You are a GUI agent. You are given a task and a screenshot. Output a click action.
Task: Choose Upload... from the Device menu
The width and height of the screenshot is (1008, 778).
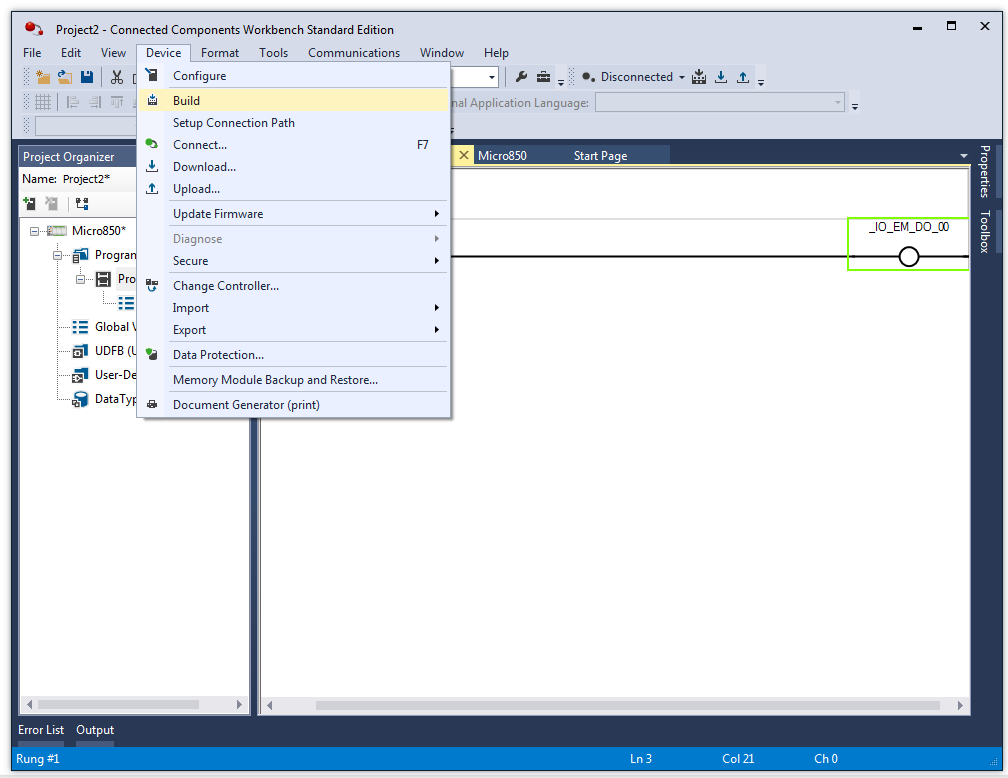click(x=294, y=188)
